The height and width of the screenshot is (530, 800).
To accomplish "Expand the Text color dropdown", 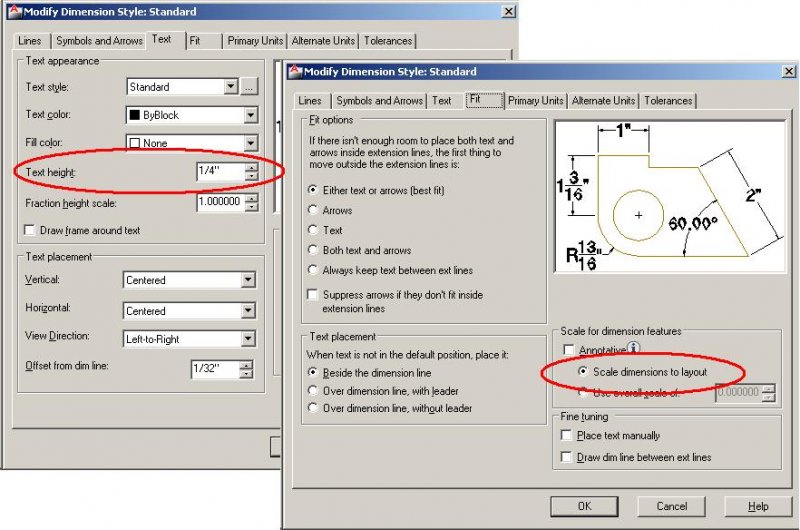I will point(251,115).
